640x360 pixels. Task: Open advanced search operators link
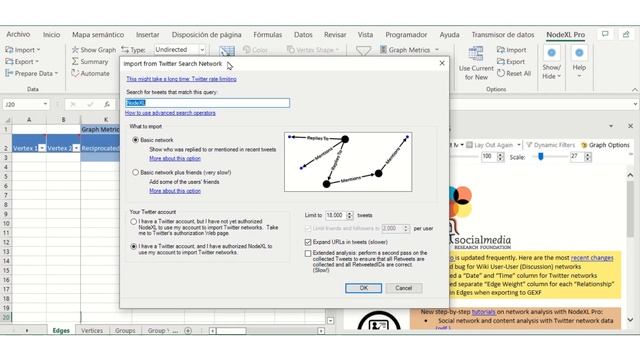170,113
